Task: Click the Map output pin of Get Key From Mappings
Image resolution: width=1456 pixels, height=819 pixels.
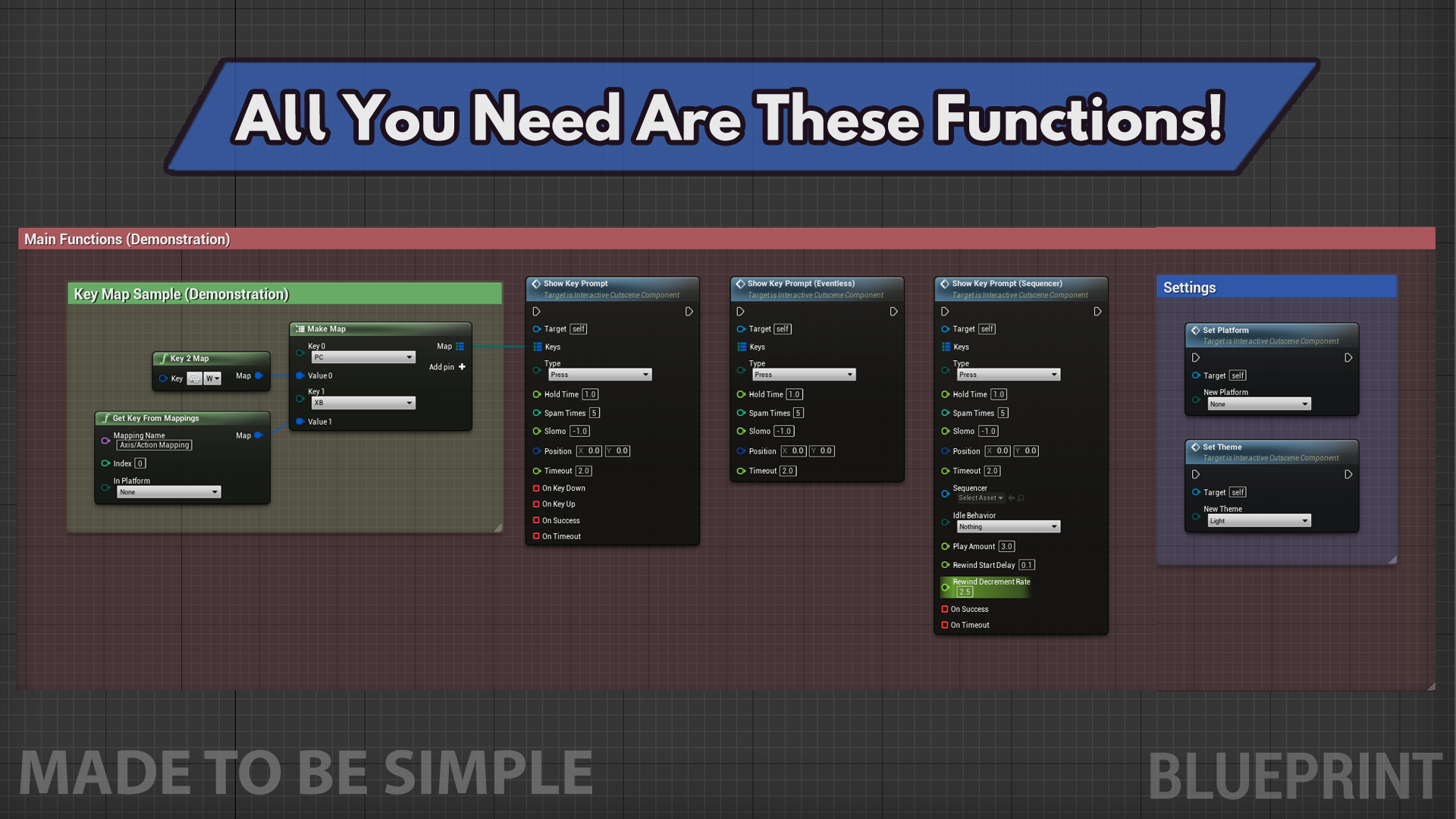Action: click(x=259, y=435)
